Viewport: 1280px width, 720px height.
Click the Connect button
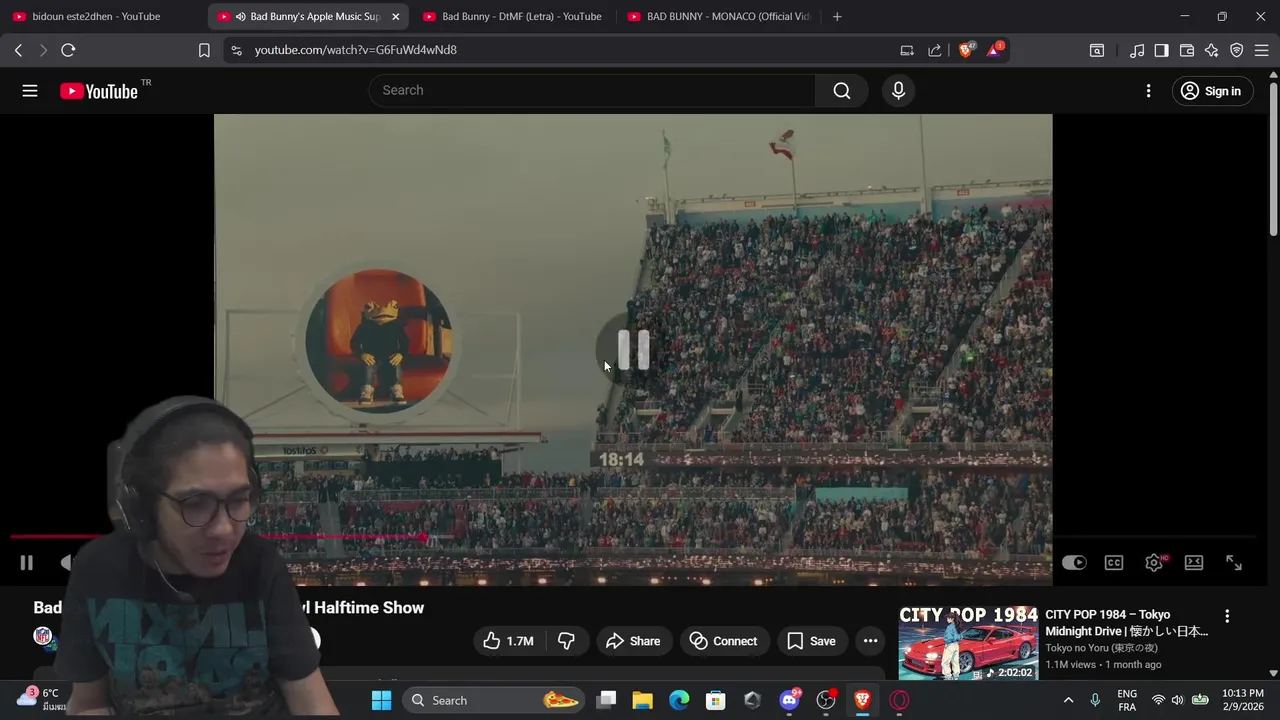[x=723, y=641]
